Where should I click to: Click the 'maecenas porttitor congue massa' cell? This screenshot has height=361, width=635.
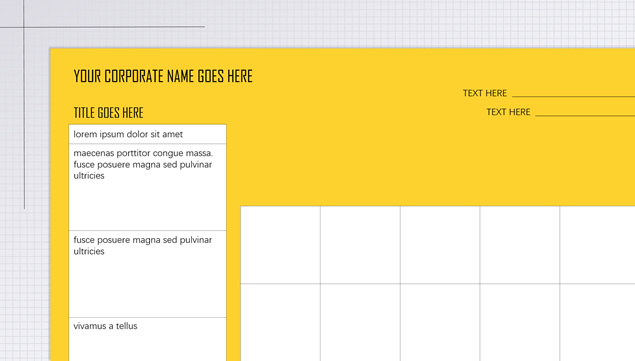147,187
